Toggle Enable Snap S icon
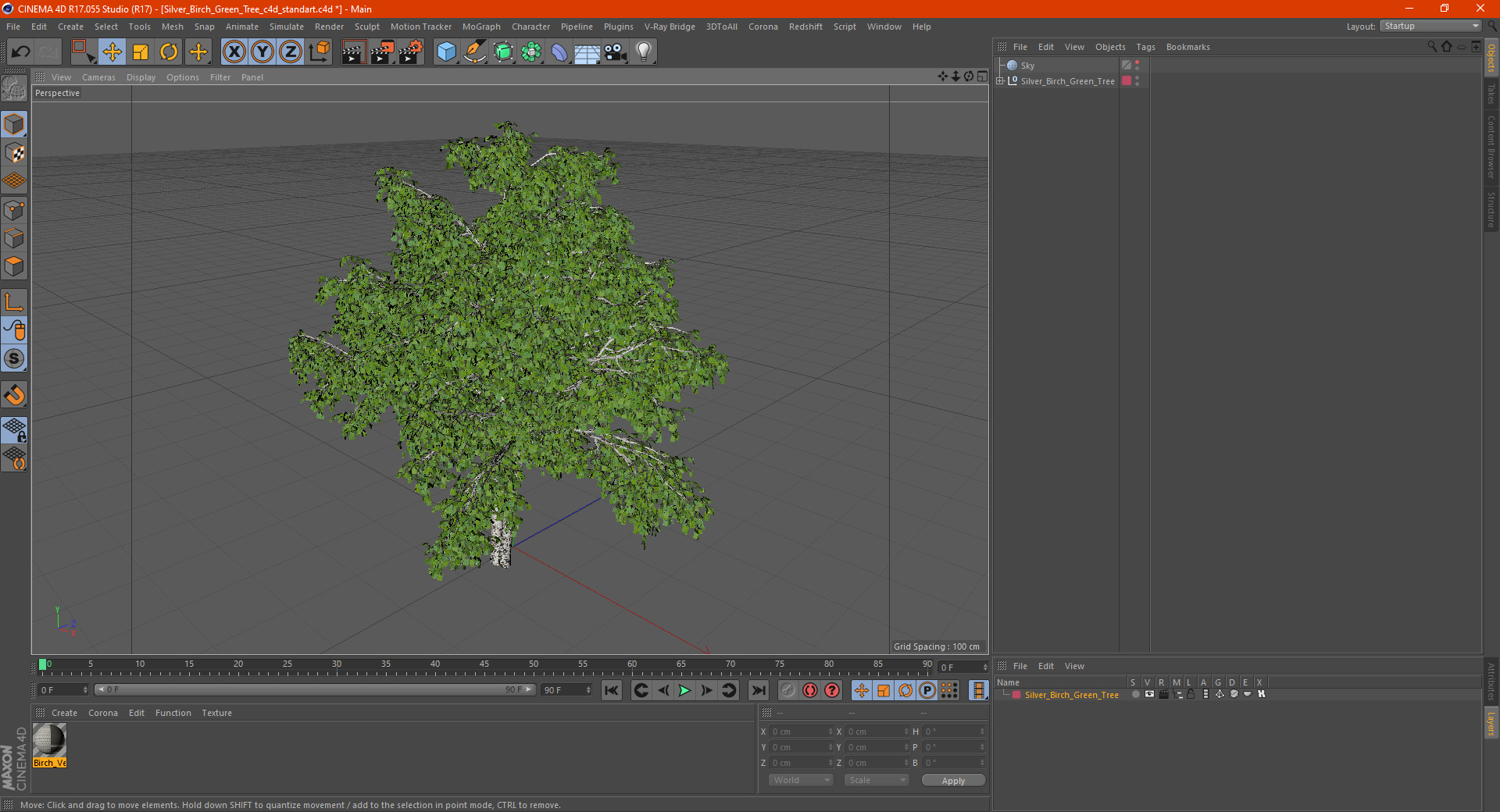Screen dimensions: 1500x812 click(14, 359)
